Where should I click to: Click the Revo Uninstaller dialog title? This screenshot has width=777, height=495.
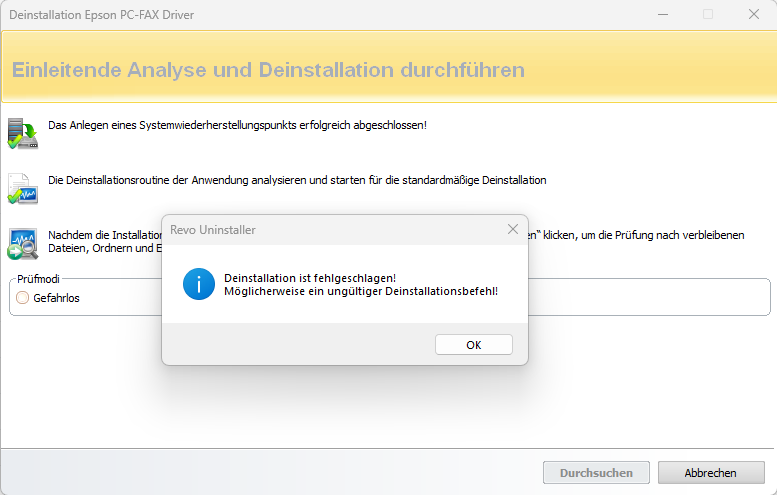click(x=213, y=230)
